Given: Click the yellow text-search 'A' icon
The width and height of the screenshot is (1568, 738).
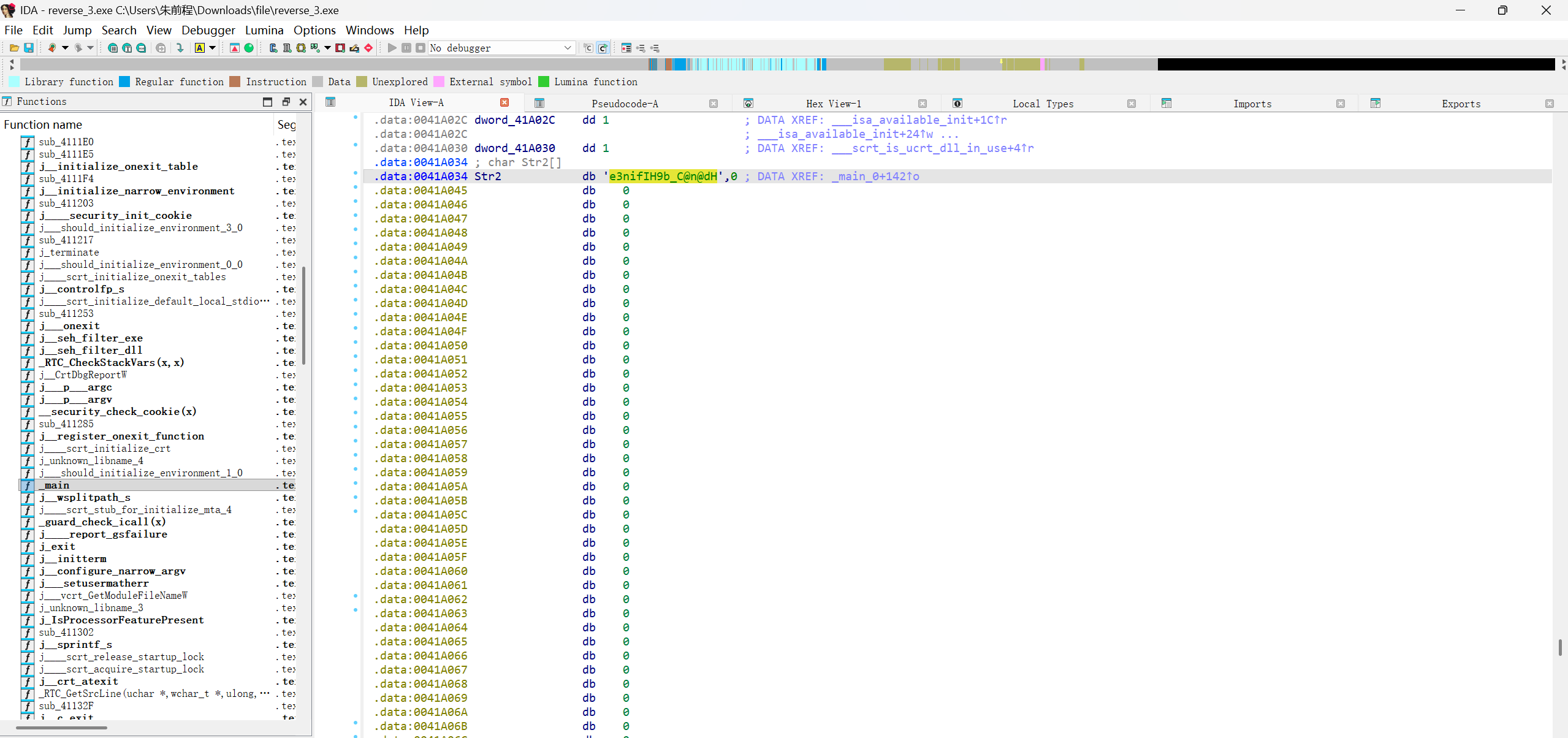Looking at the screenshot, I should point(200,48).
